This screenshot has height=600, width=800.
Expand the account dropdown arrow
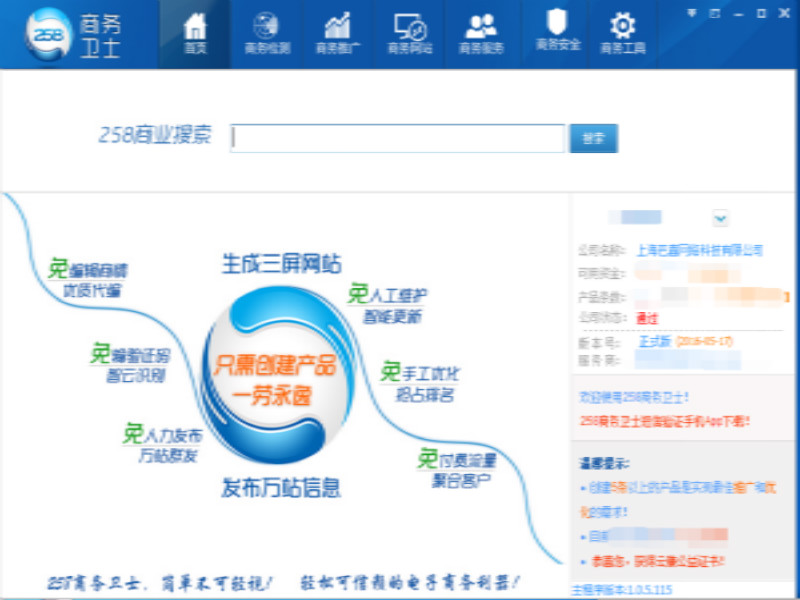(x=720, y=218)
